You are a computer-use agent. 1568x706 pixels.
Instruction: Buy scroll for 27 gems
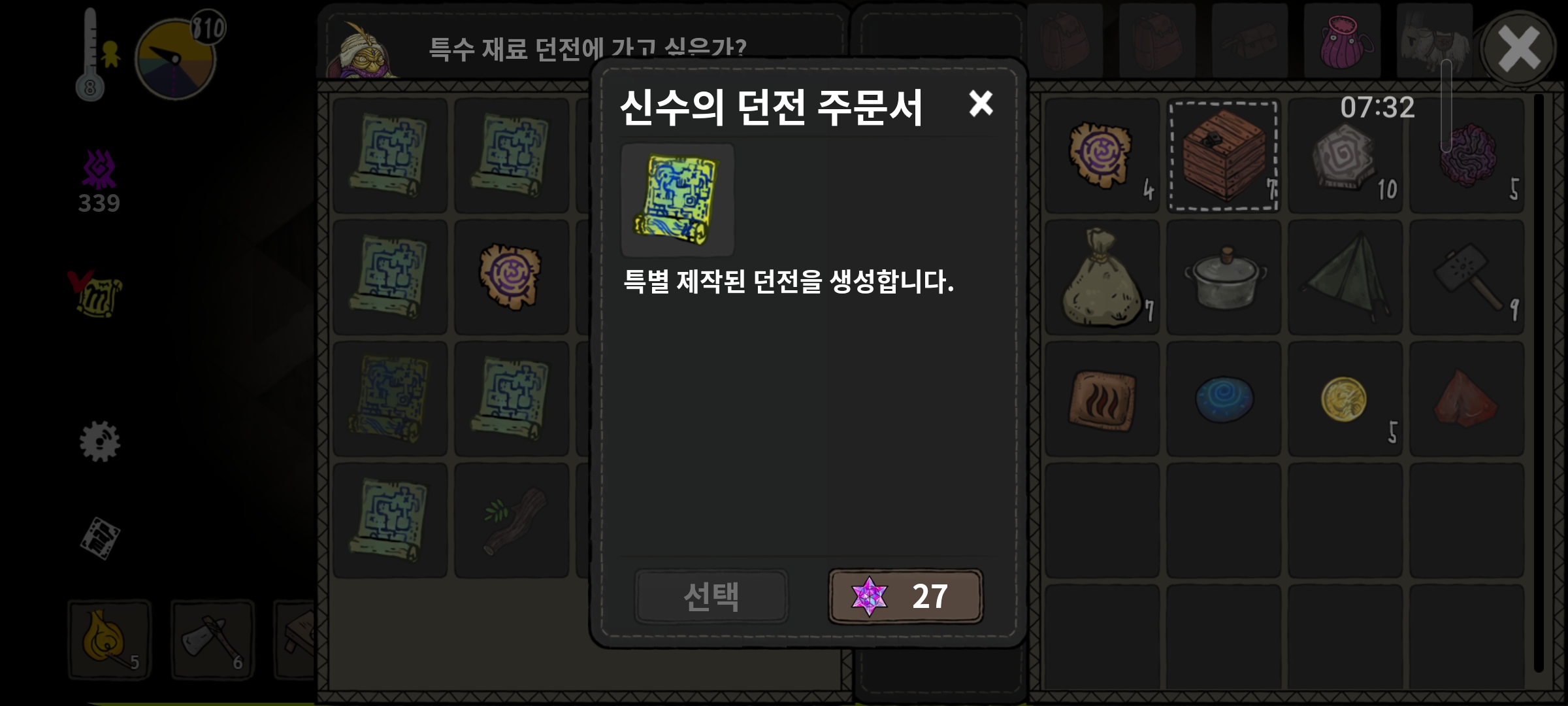(906, 596)
